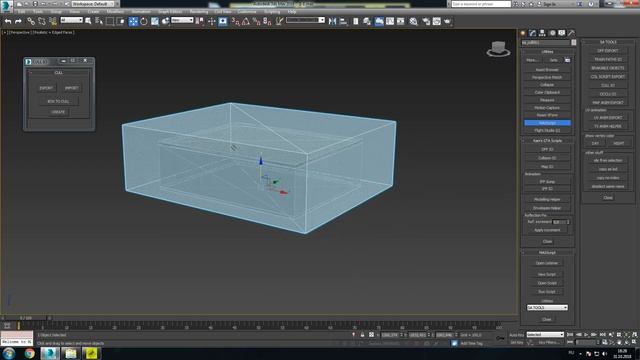Open the Edit Named Selection Sets icon
Screen dimensions: 640x360
pyautogui.click(x=279, y=21)
